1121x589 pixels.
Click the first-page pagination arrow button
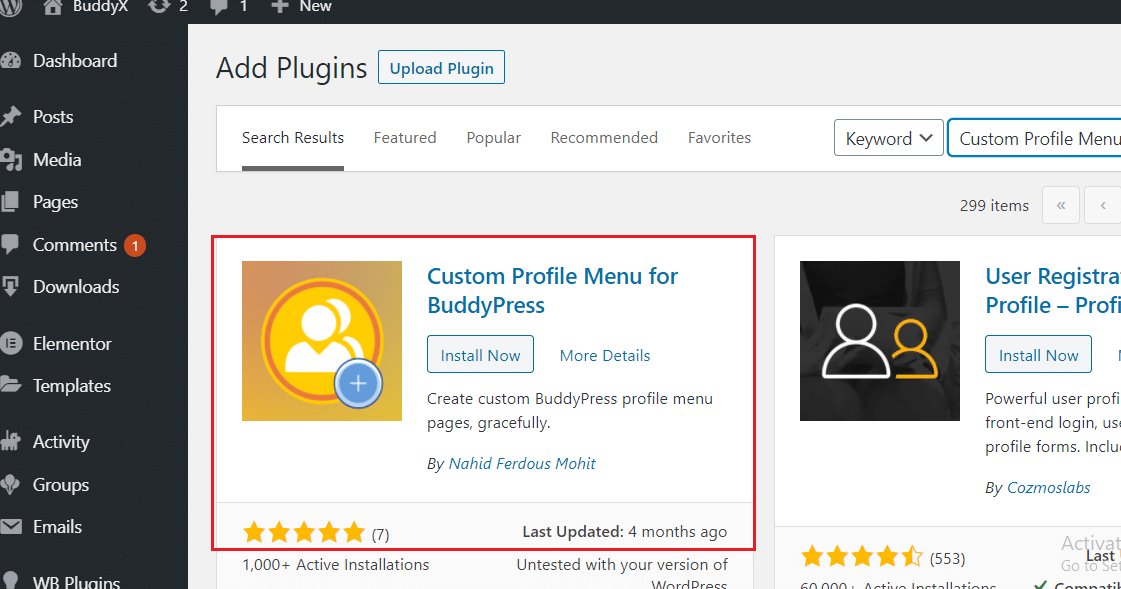tap(1061, 205)
